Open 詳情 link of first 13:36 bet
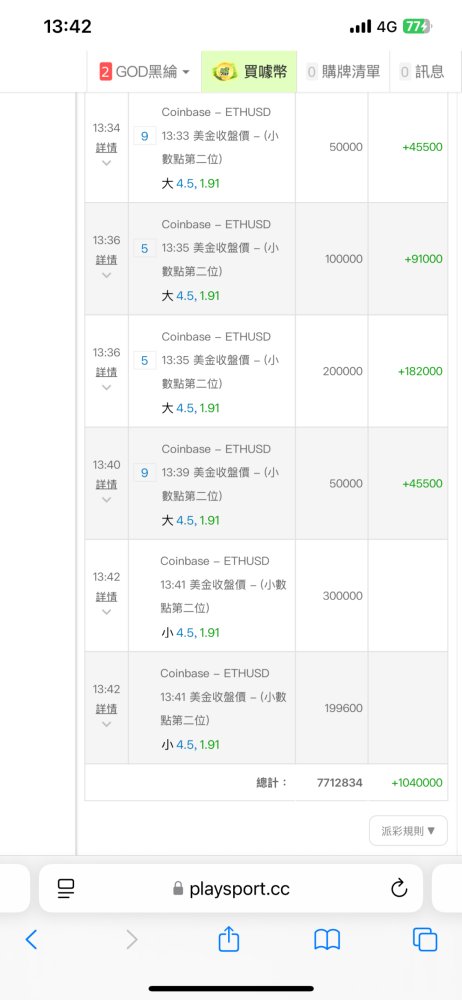Viewport: 462px width, 1000px height. pyautogui.click(x=107, y=260)
